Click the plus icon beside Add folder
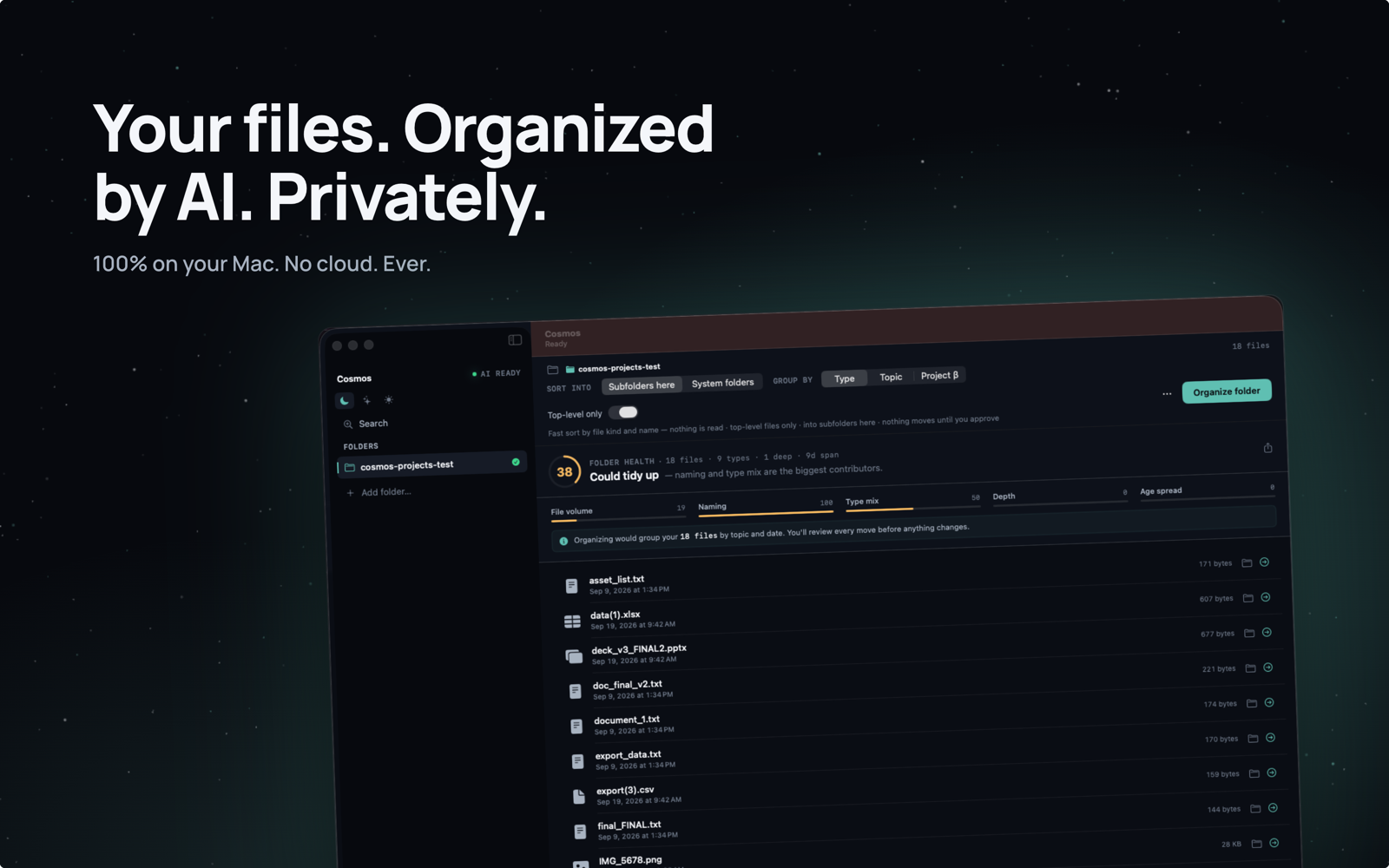The width and height of the screenshot is (1389, 868). point(350,493)
